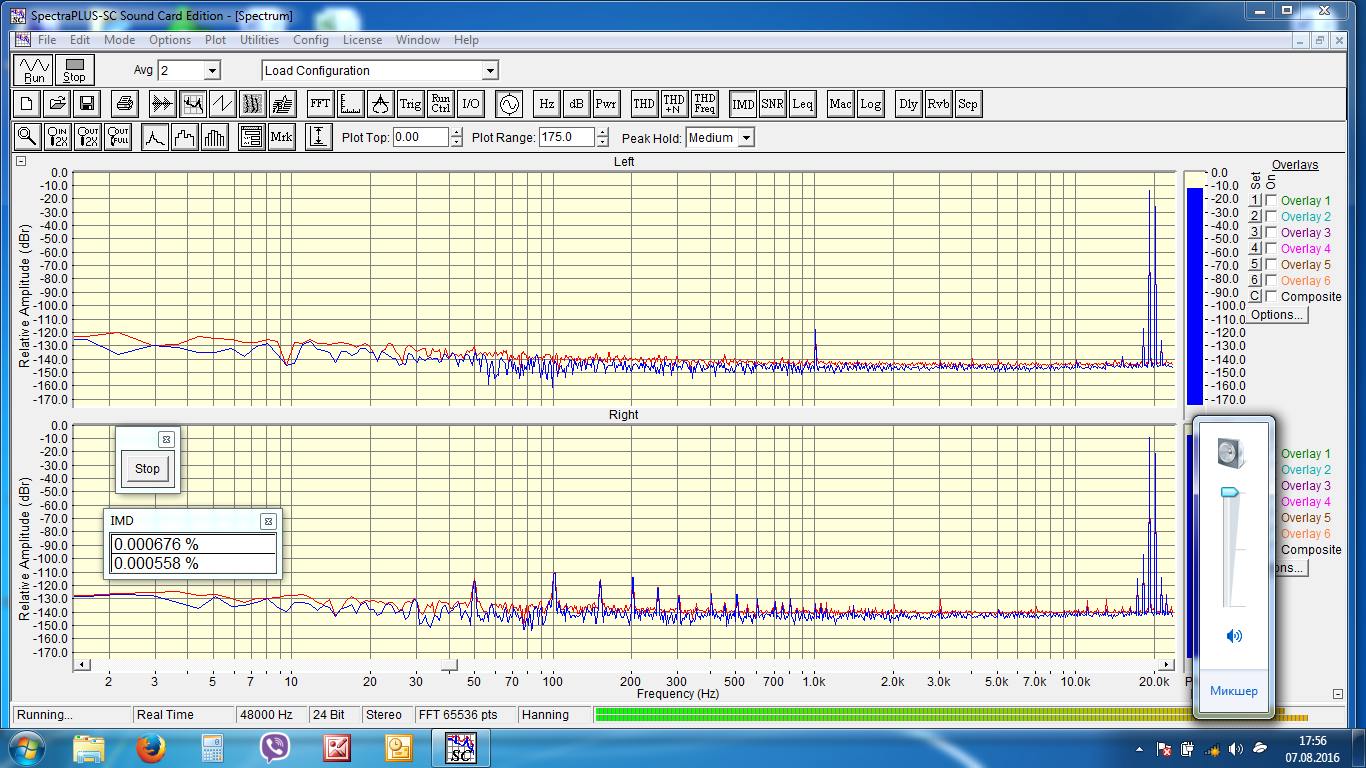Click the speaker volume slider handle
Screen dimensions: 1366x768
click(1230, 492)
